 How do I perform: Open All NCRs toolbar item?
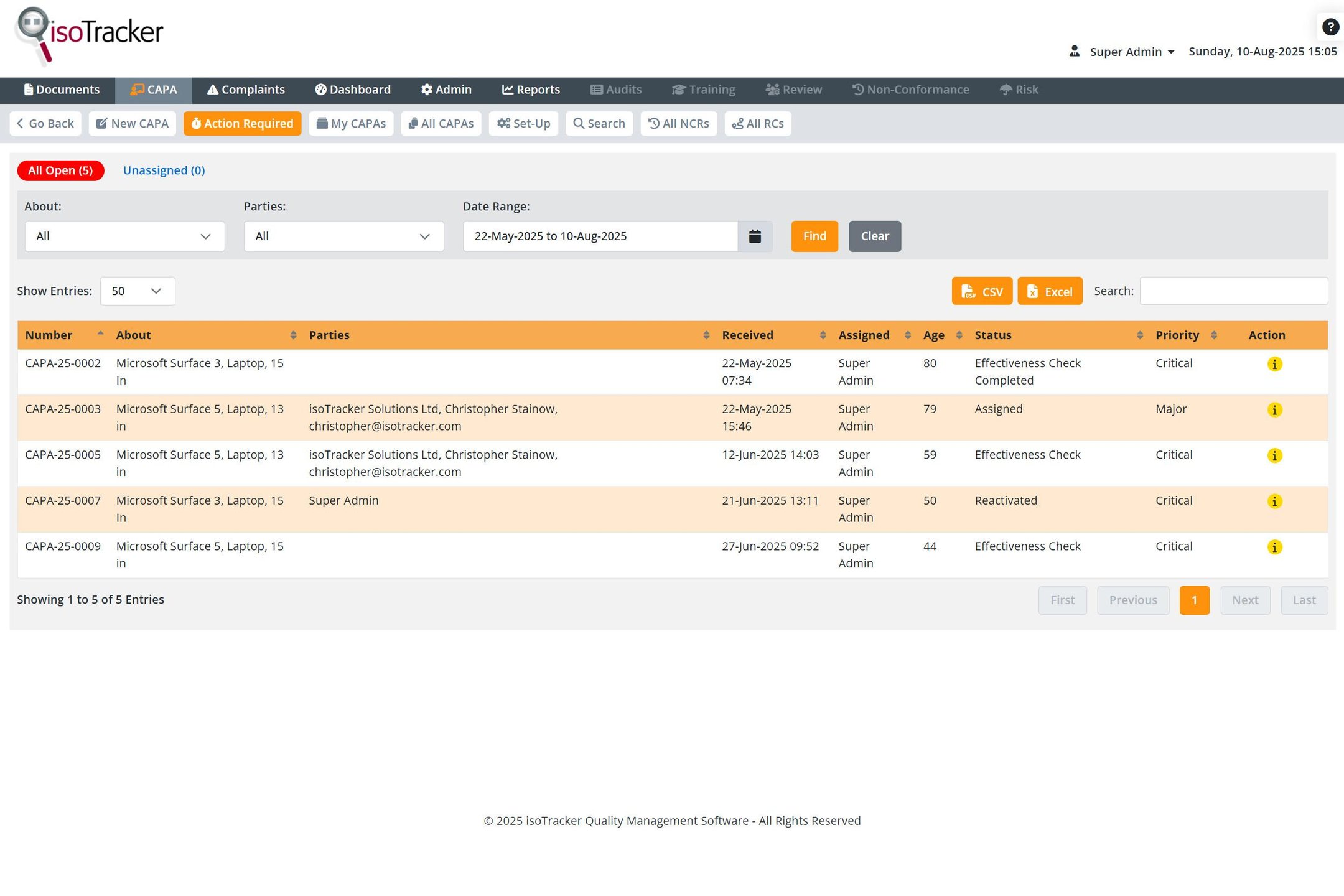tap(678, 124)
